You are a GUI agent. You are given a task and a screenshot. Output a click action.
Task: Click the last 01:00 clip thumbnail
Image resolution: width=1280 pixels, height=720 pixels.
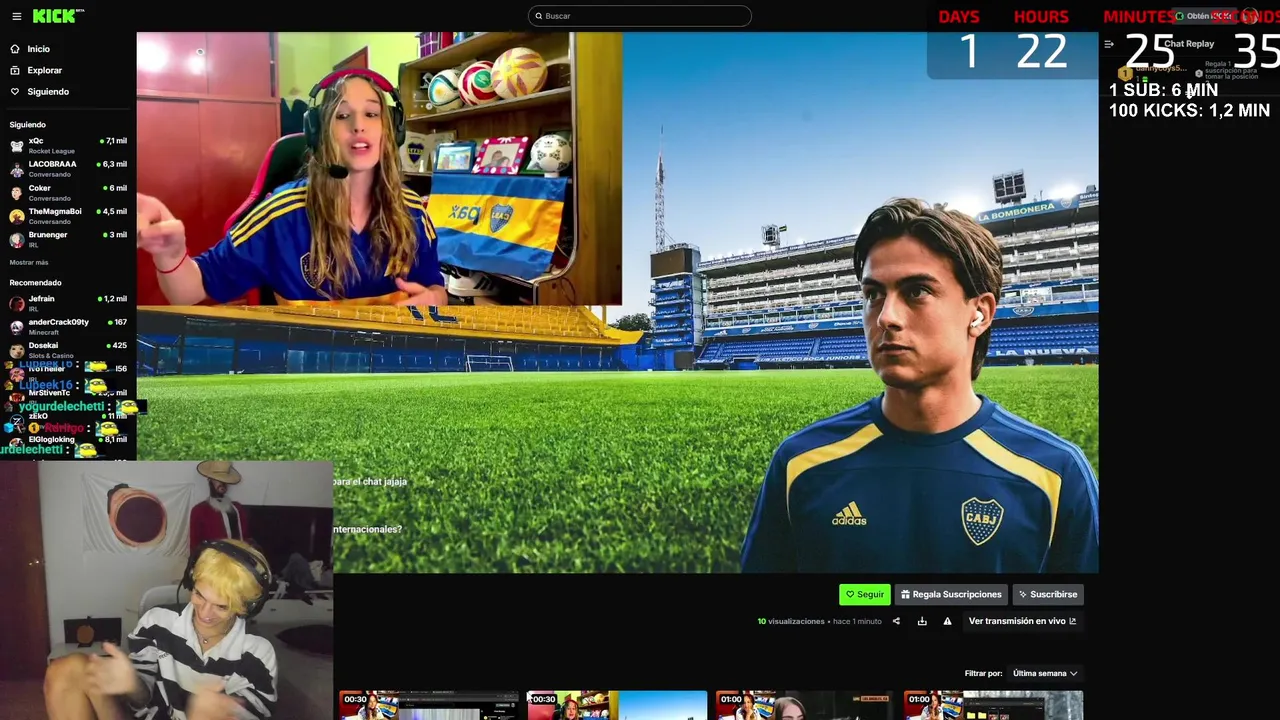(x=993, y=705)
